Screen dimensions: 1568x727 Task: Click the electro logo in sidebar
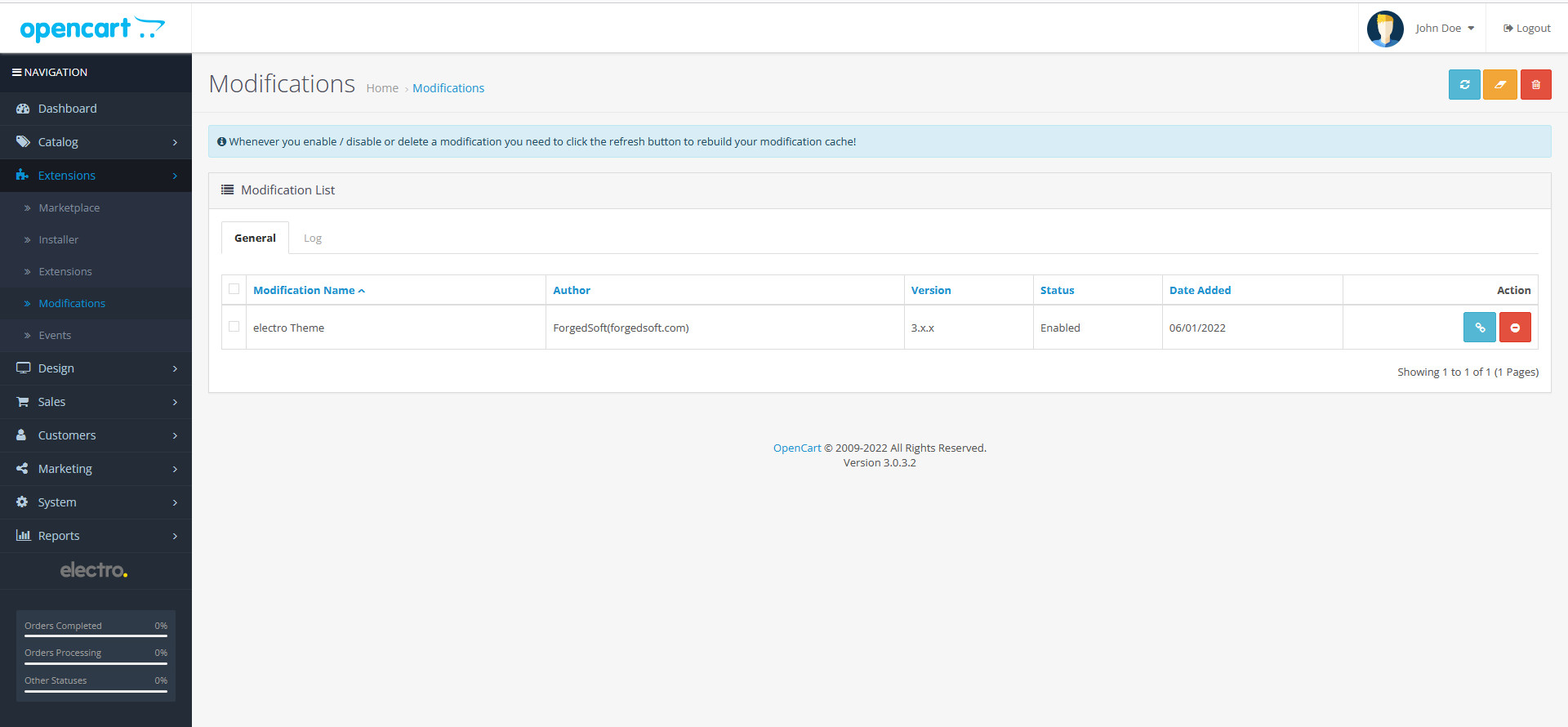tap(94, 570)
